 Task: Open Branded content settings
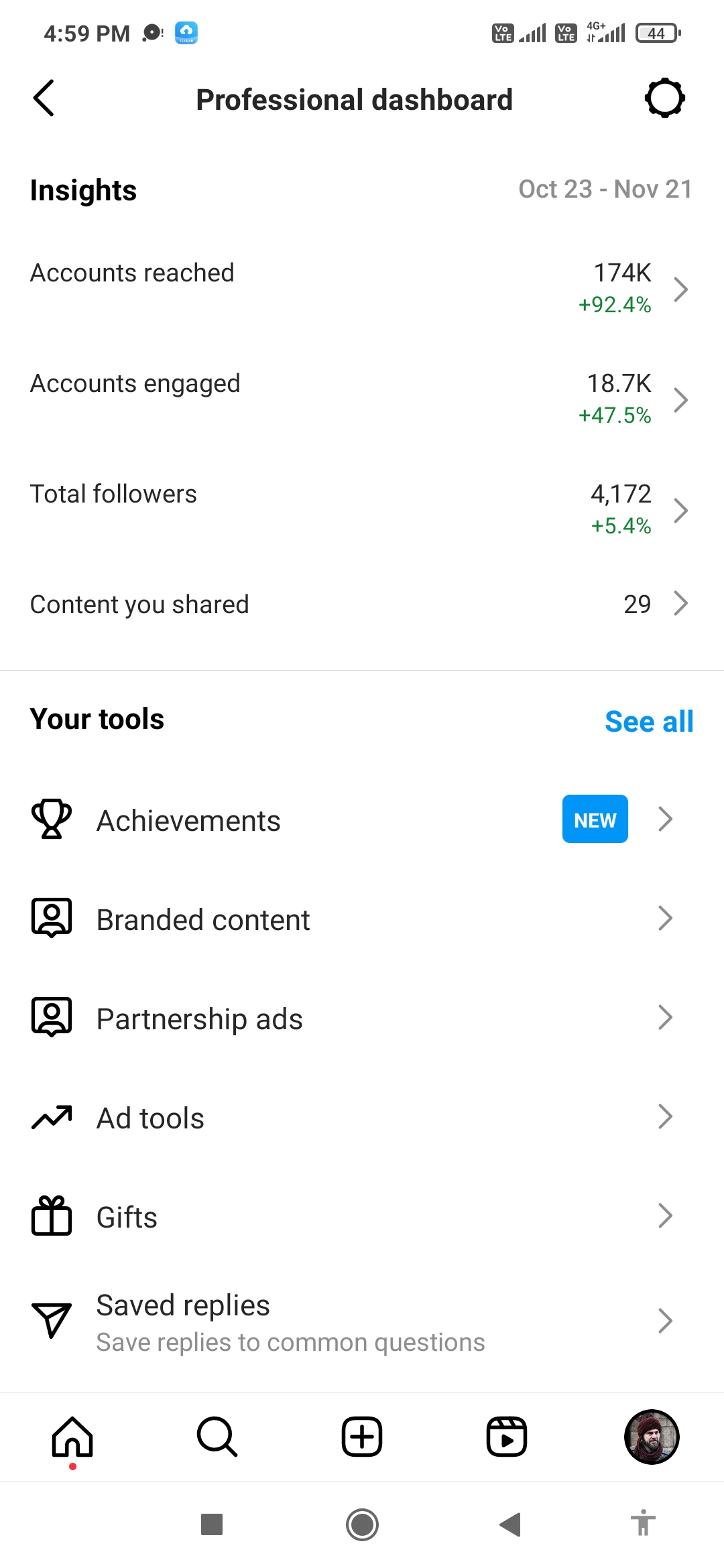362,919
